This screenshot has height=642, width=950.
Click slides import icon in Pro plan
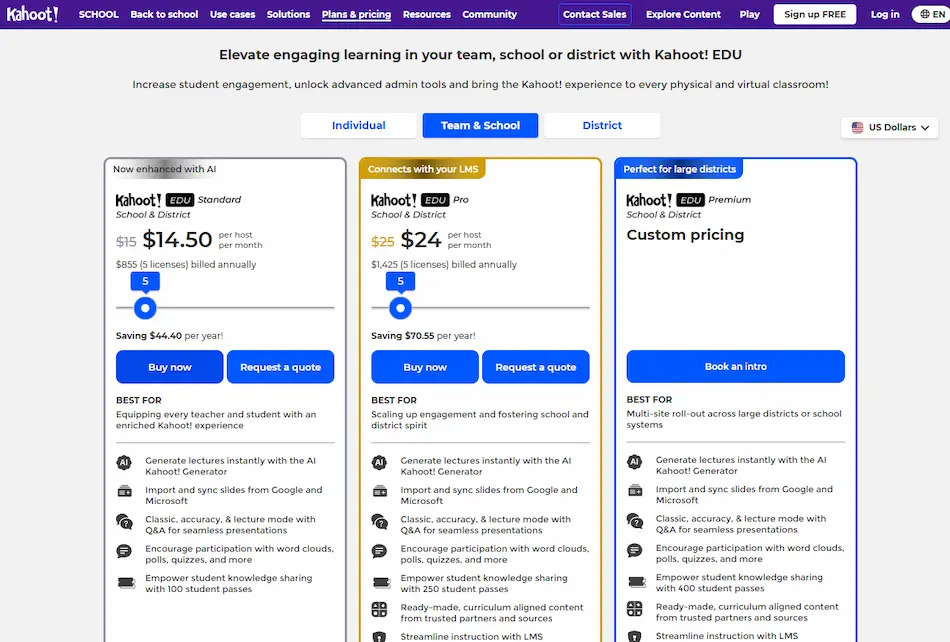tap(379, 492)
